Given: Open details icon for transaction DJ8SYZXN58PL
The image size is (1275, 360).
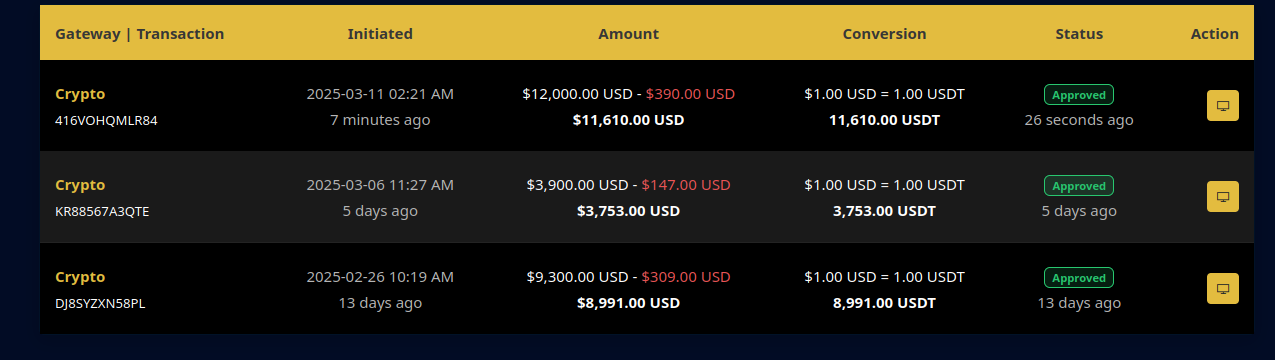Looking at the screenshot, I should tap(1222, 289).
